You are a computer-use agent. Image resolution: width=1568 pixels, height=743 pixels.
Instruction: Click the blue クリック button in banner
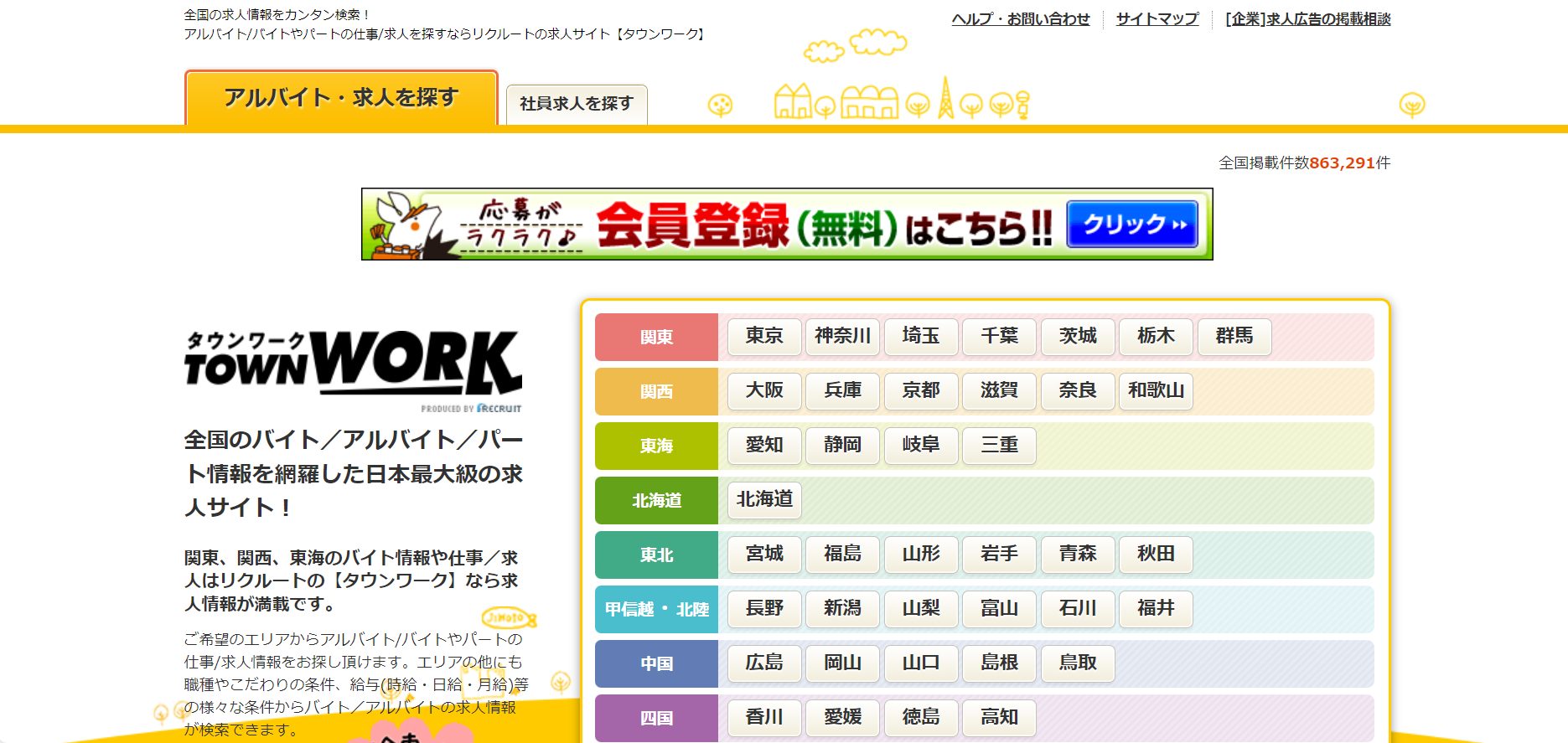point(1132,224)
